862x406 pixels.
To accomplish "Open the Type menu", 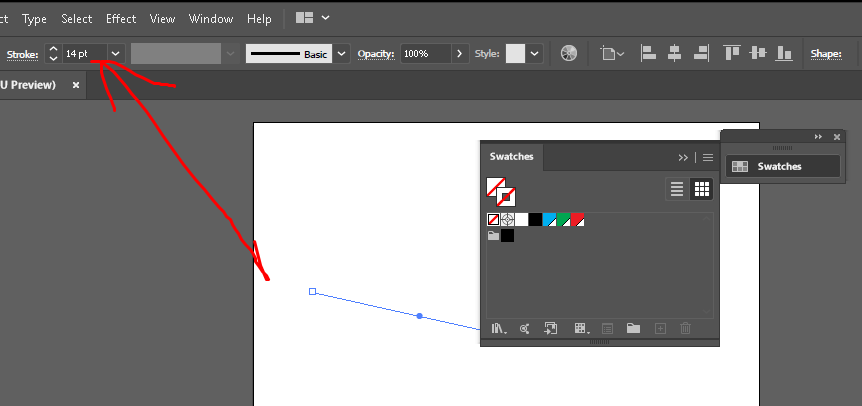I will 34,19.
